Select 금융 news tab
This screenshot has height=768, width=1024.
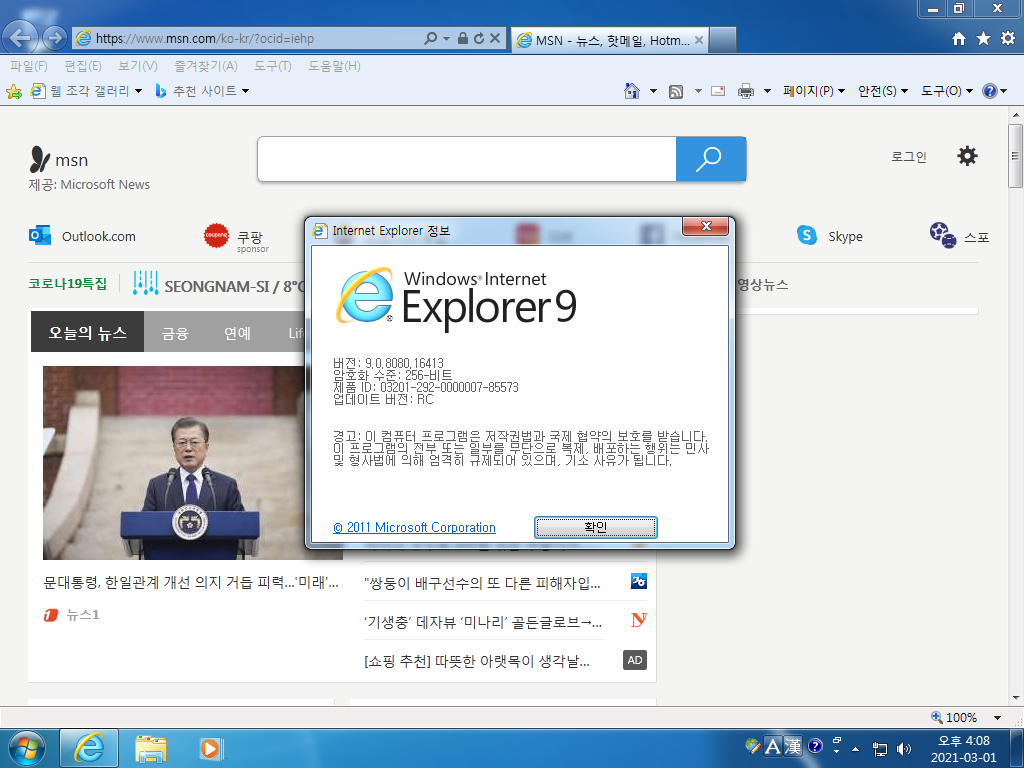point(175,333)
